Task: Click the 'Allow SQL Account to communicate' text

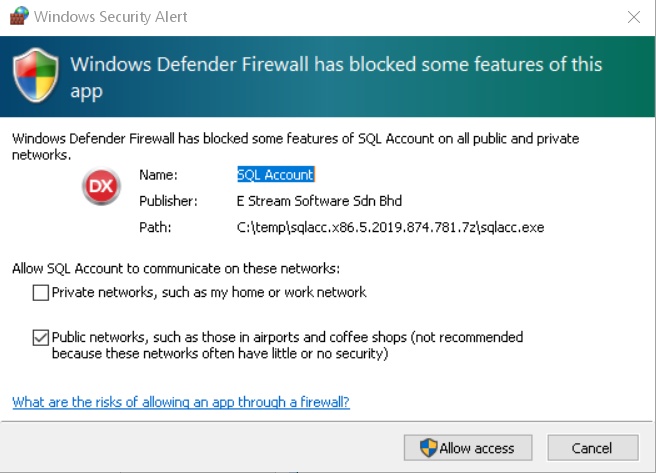Action: (x=176, y=268)
